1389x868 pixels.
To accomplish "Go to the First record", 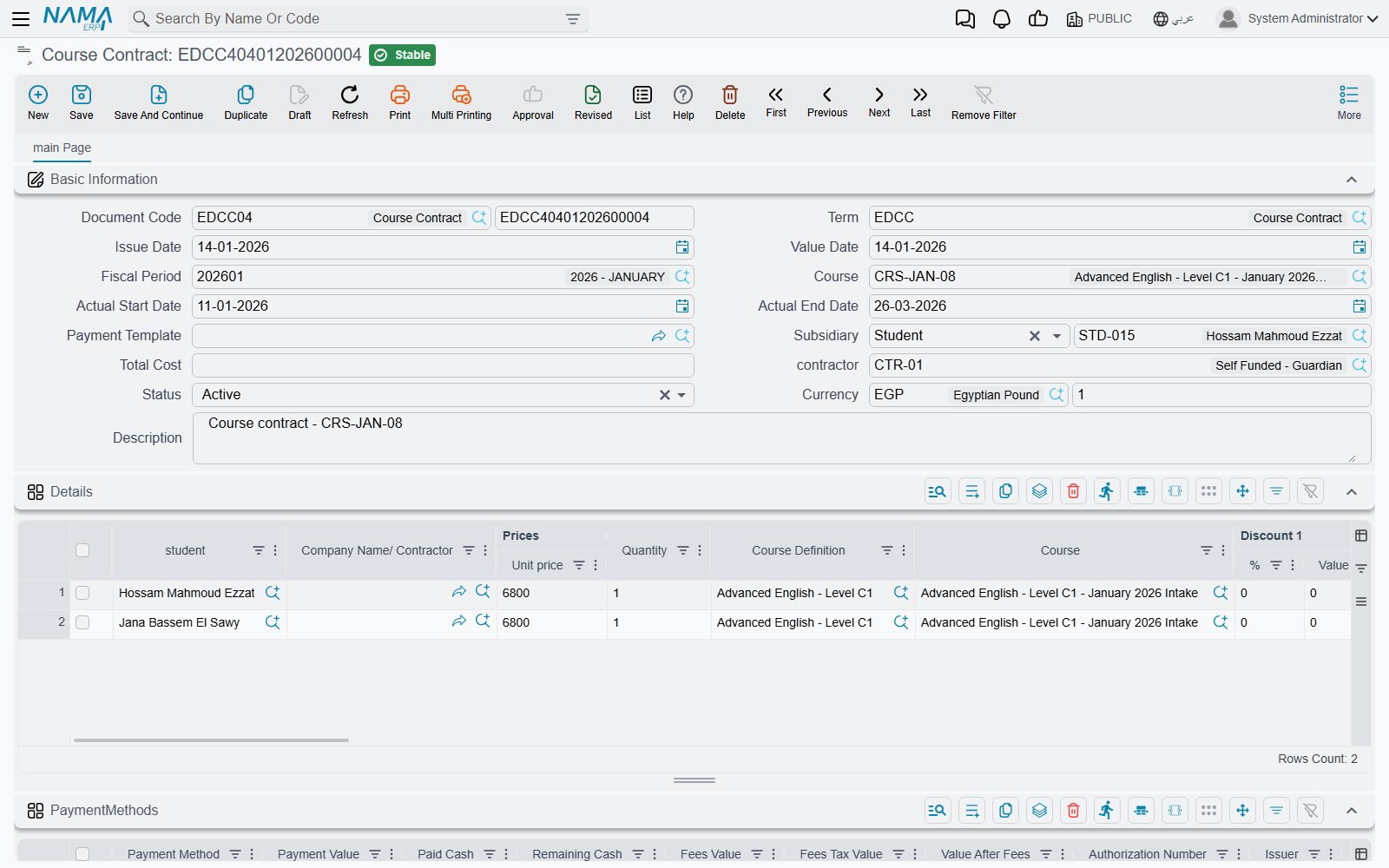I will (x=776, y=102).
